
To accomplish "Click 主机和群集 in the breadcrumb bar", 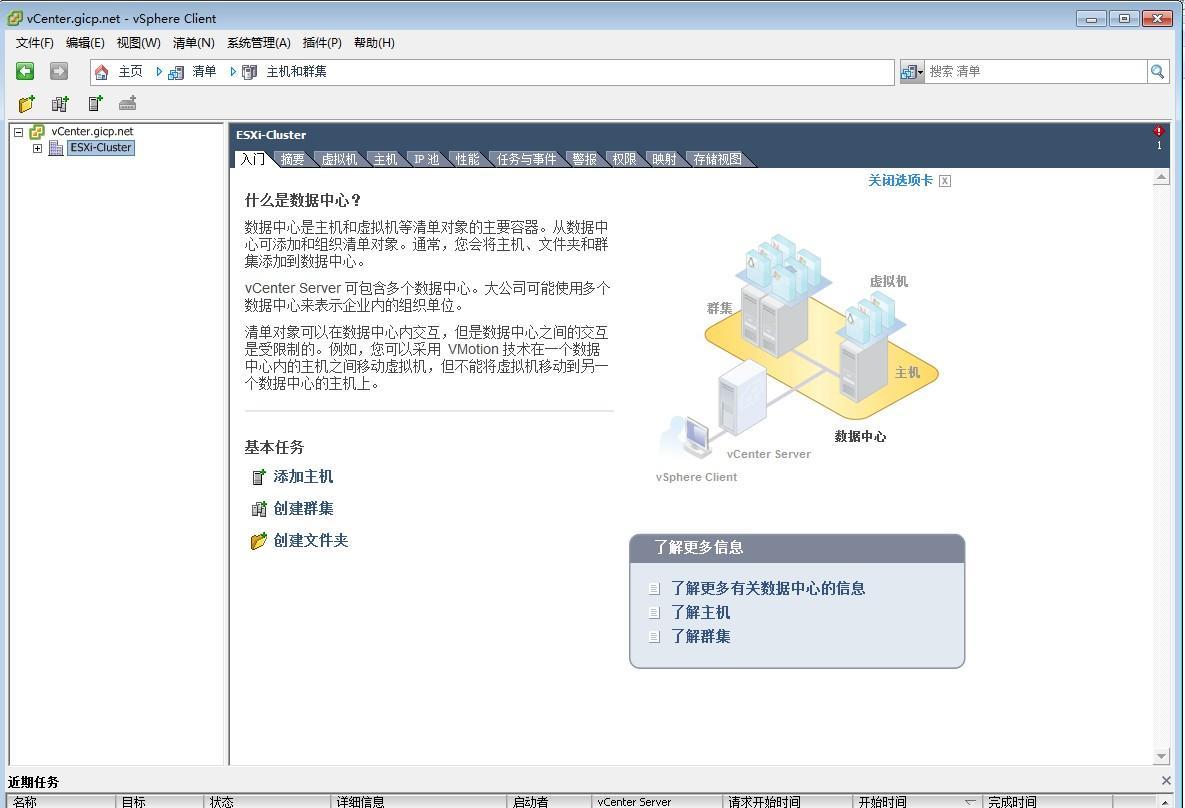I will [296, 72].
